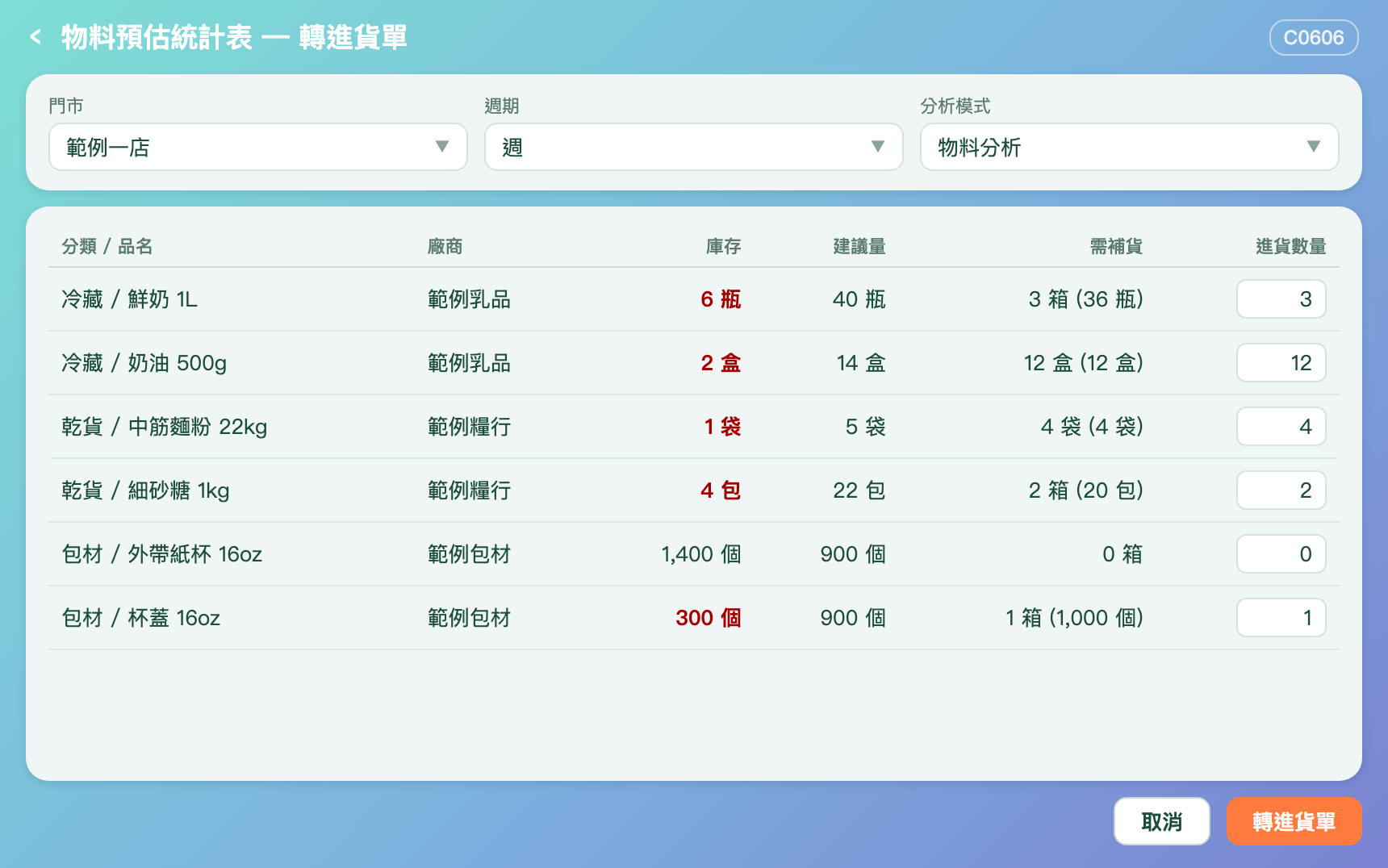Image resolution: width=1388 pixels, height=868 pixels.
Task: Click the 2 箱 (20 包) restock cell
Action: click(1086, 490)
